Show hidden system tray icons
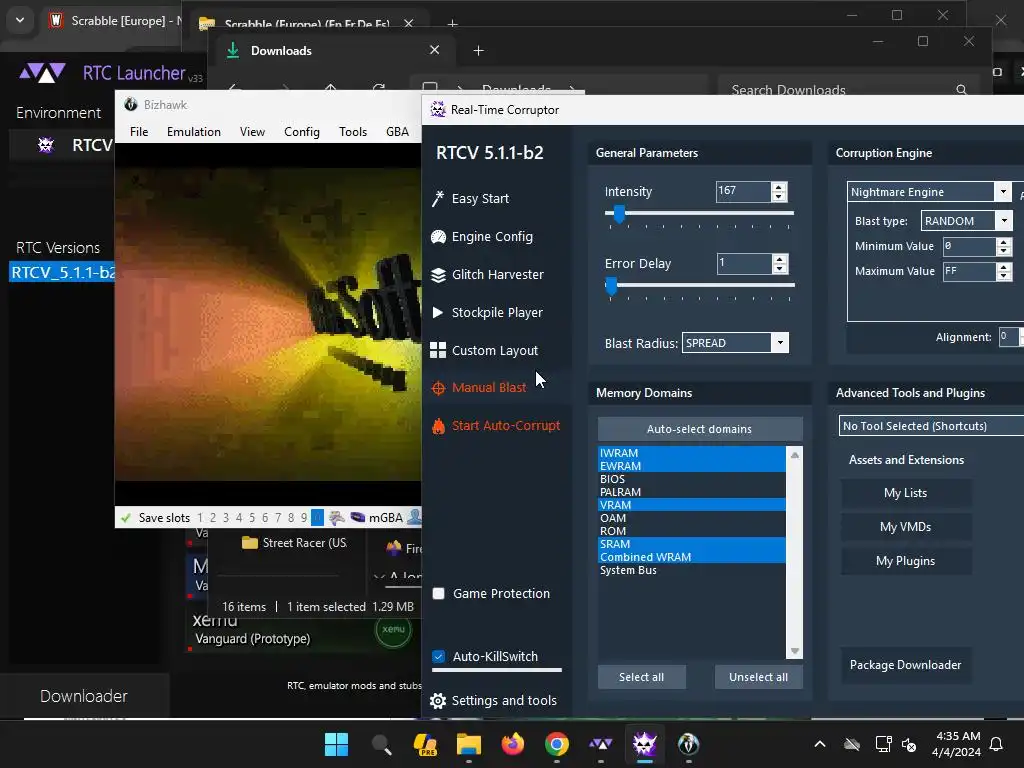 (x=820, y=744)
